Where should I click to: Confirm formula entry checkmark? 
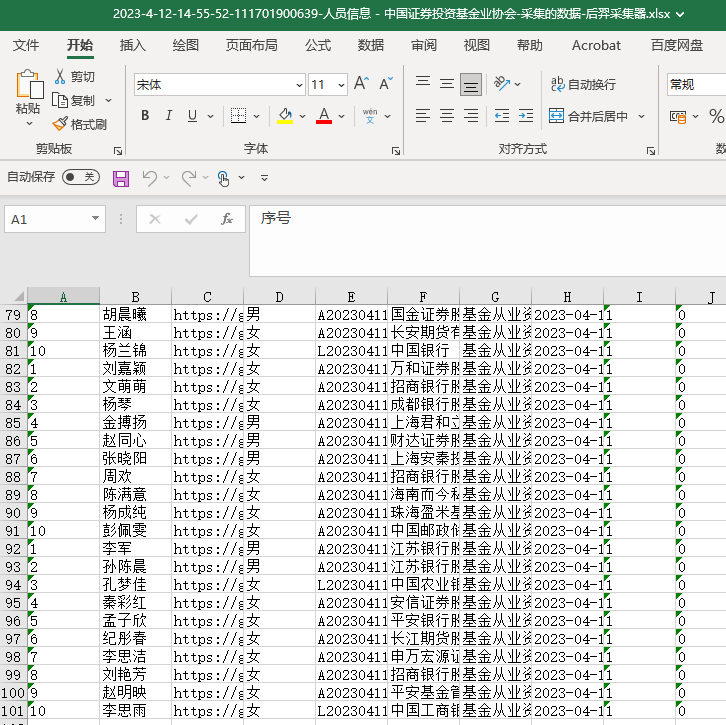[191, 219]
